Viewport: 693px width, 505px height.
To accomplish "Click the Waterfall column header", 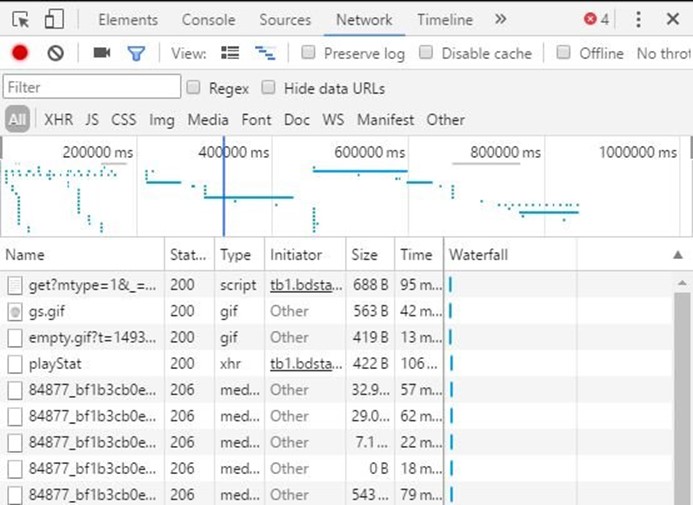I will coord(478,255).
